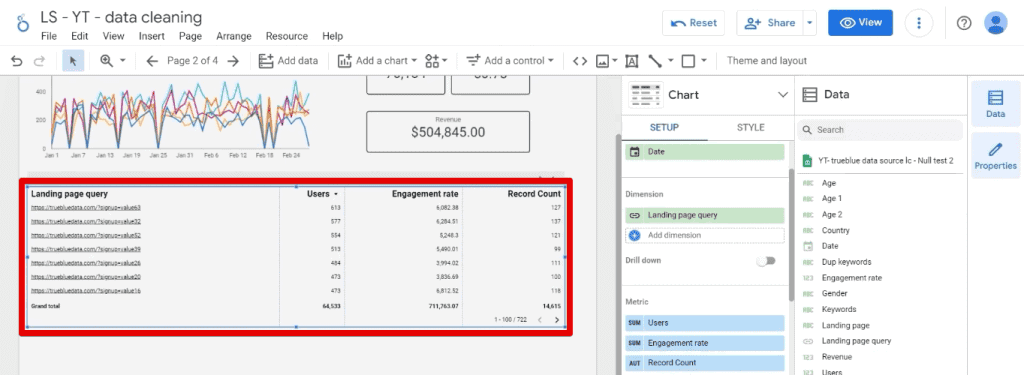Open the signup=value63 landing page link

coord(86,207)
